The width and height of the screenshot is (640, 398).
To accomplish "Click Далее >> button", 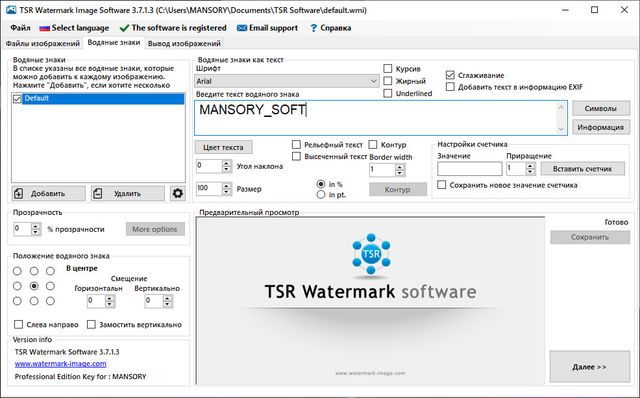I will pos(589,367).
